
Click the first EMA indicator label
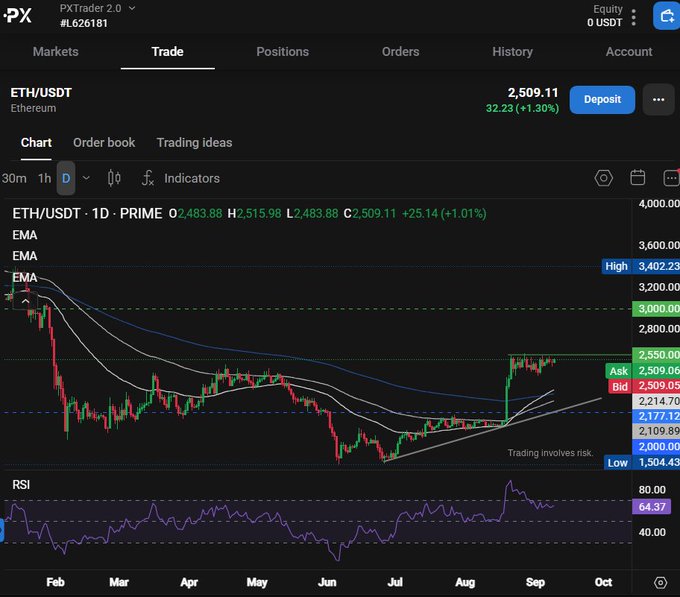pyautogui.click(x=25, y=235)
